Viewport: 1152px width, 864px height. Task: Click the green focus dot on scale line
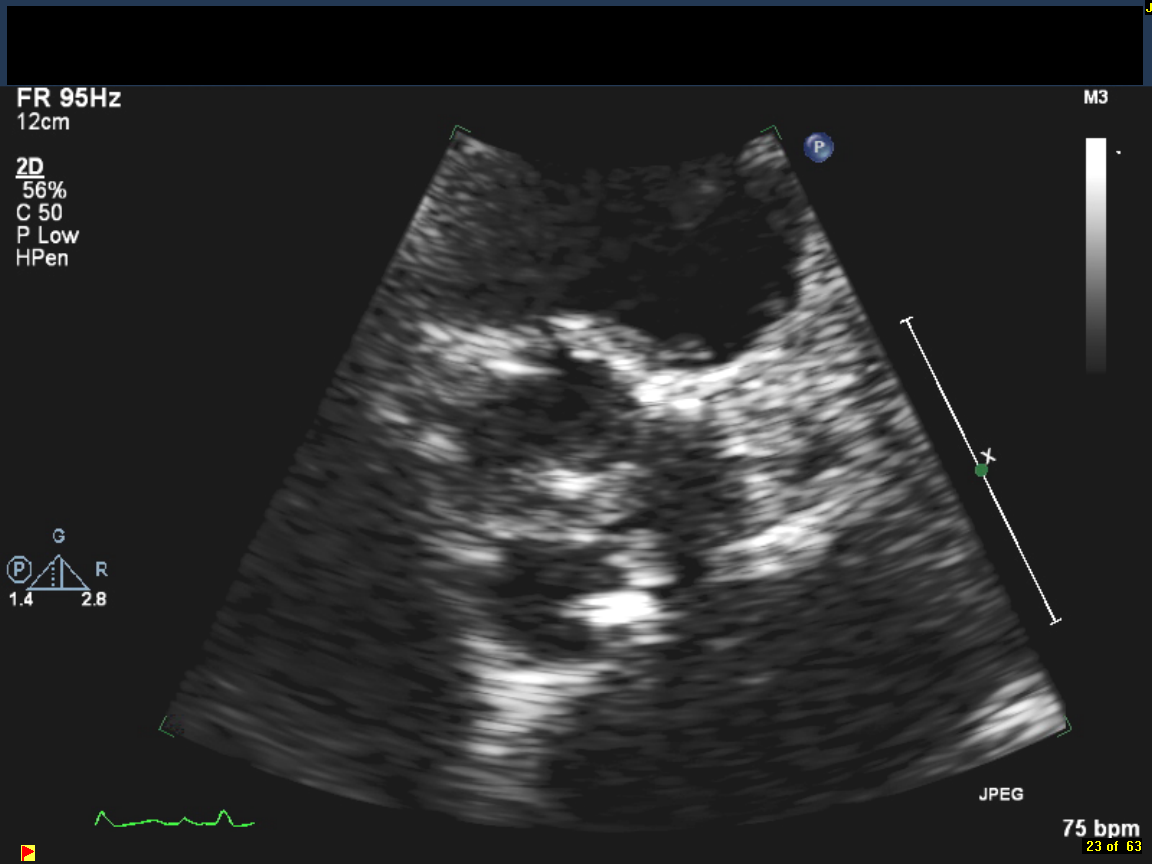(982, 469)
